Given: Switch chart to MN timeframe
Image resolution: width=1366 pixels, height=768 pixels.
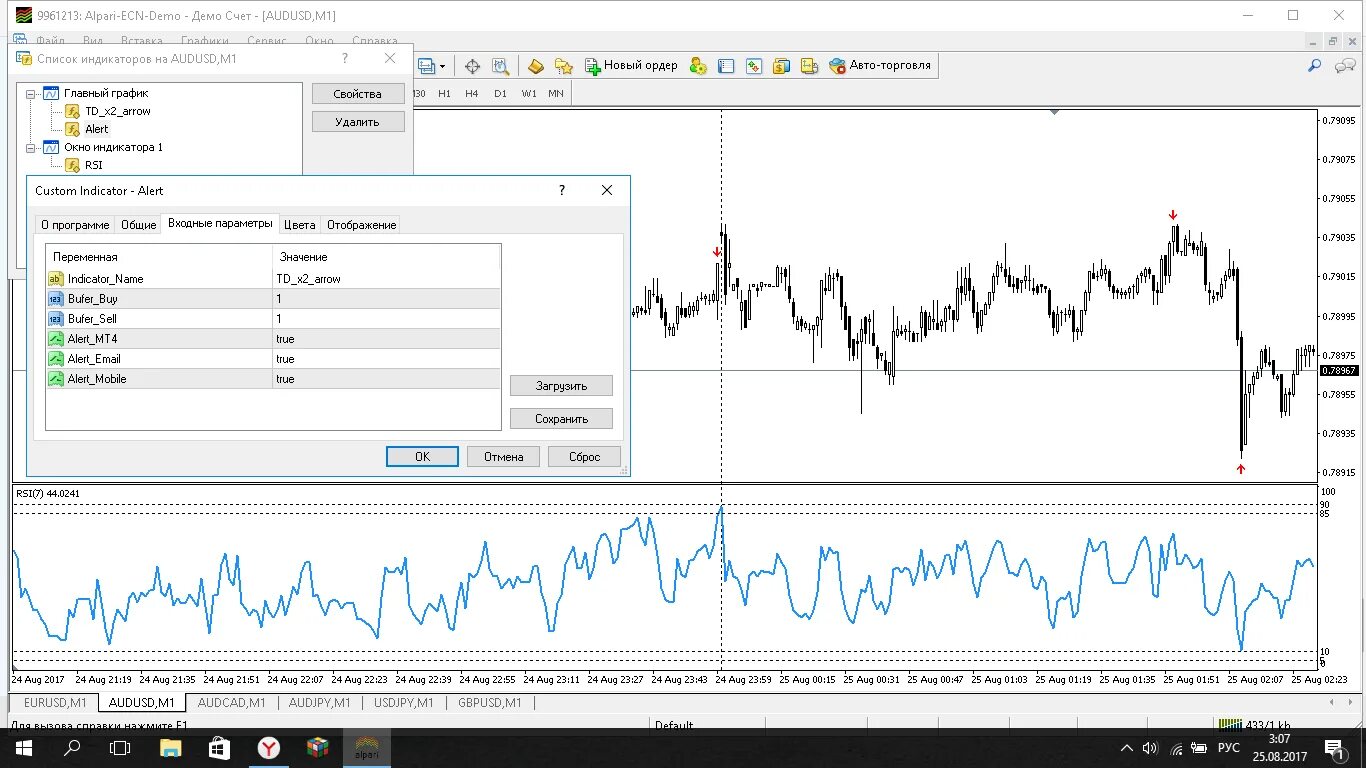Looking at the screenshot, I should [x=556, y=93].
